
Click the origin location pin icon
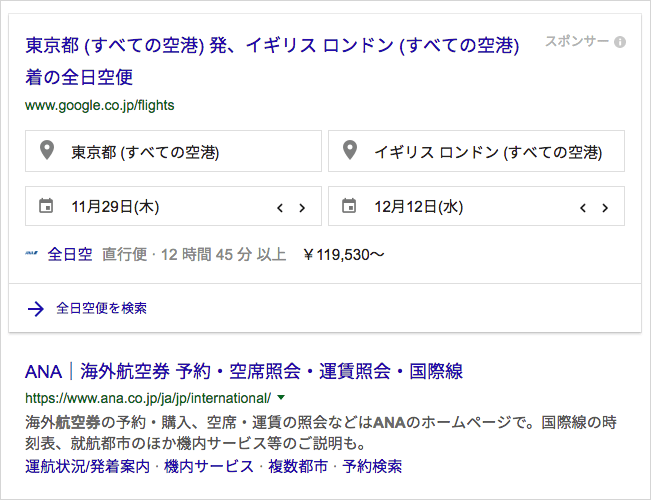point(47,150)
